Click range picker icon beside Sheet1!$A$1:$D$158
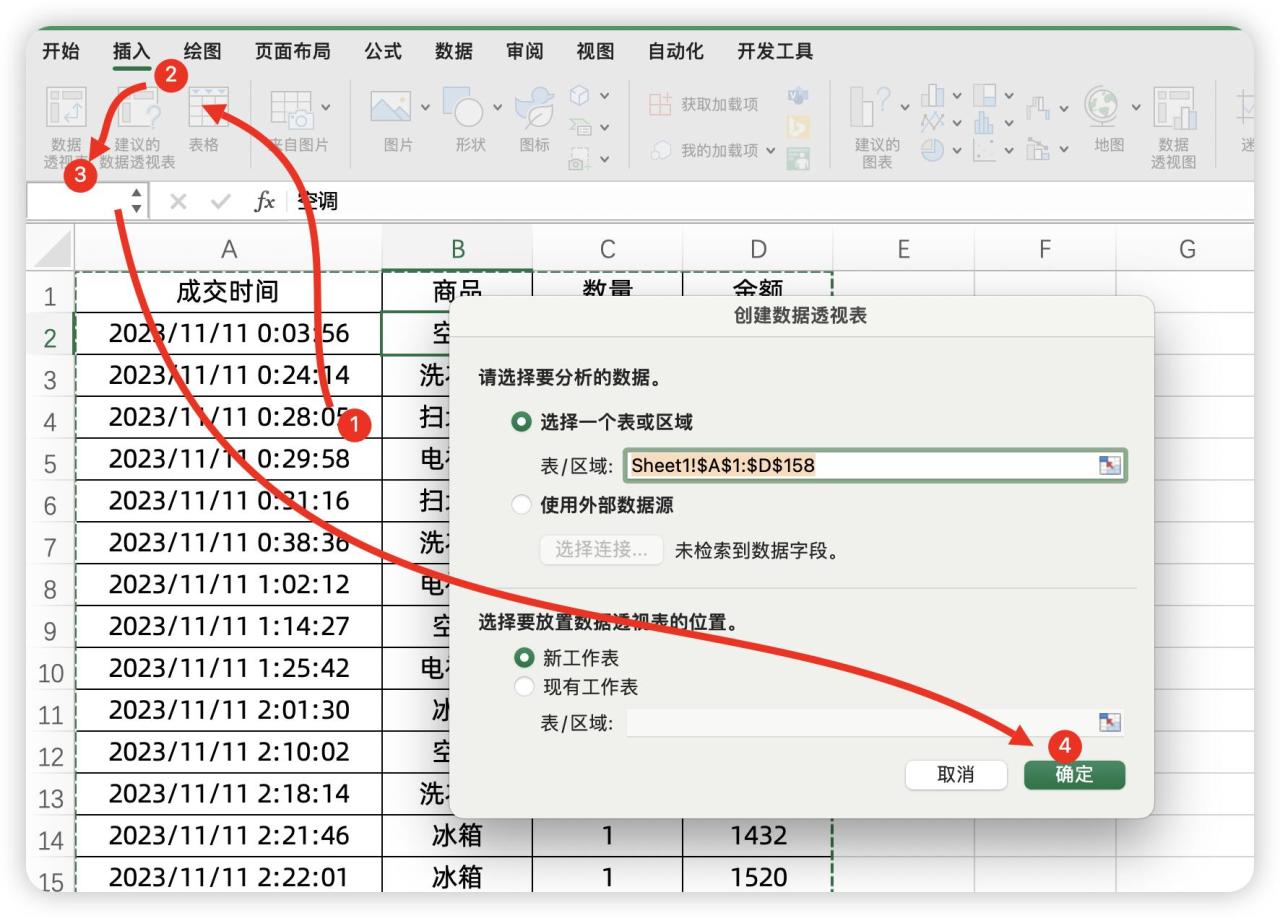 point(1109,465)
